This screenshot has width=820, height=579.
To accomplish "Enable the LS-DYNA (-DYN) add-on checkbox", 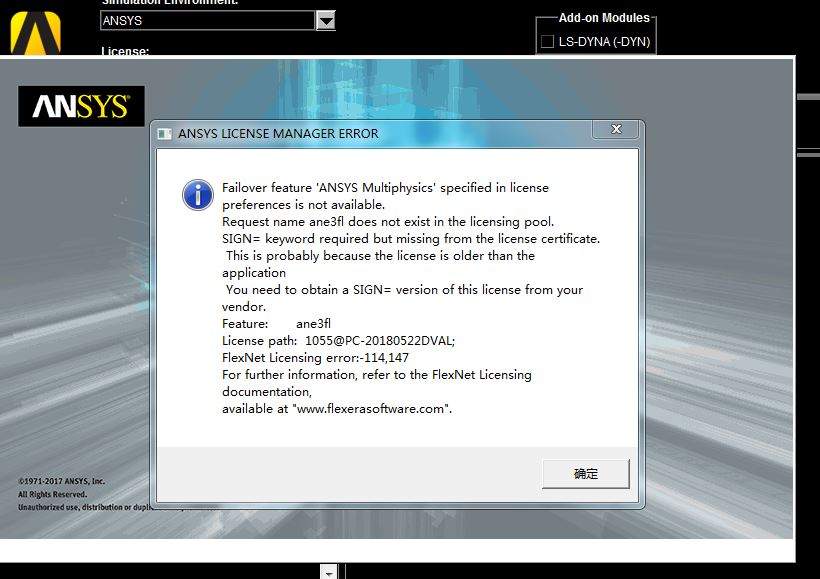I will (547, 41).
